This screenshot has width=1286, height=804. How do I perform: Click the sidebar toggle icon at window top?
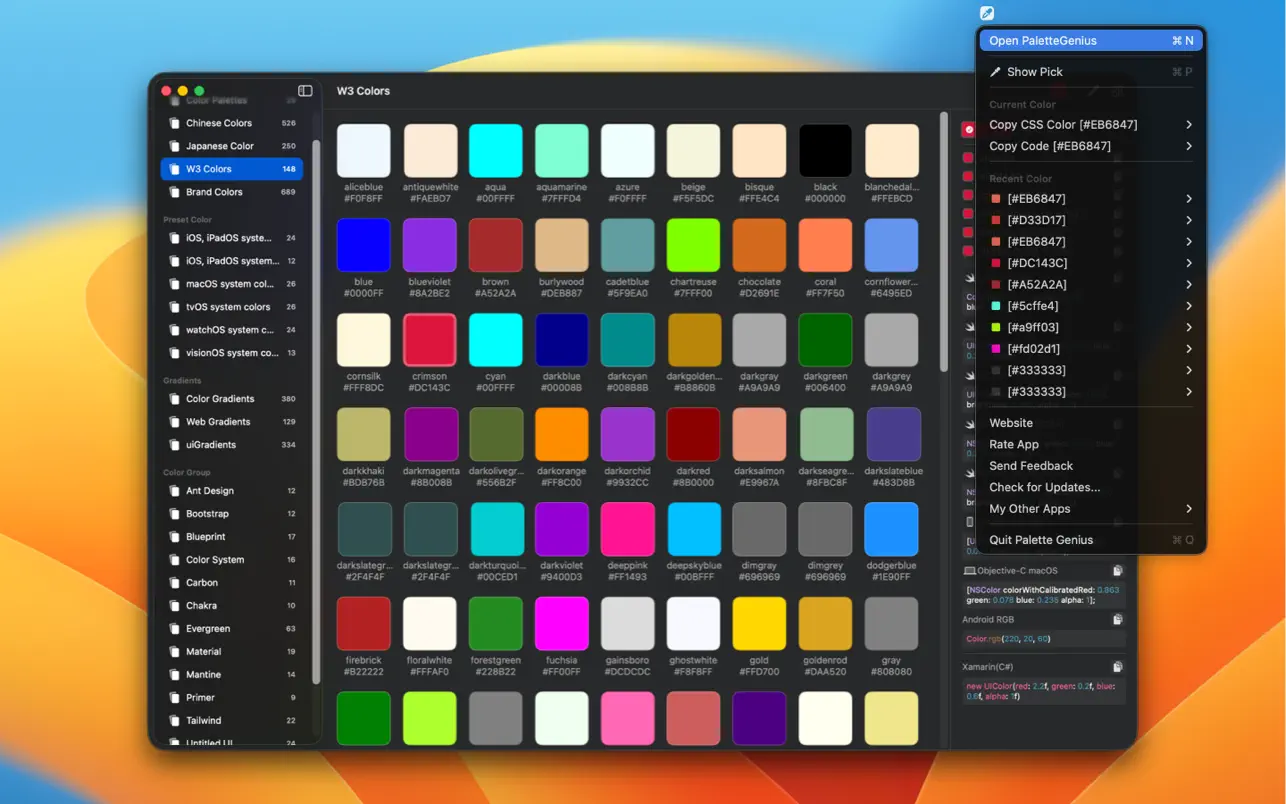[x=303, y=89]
